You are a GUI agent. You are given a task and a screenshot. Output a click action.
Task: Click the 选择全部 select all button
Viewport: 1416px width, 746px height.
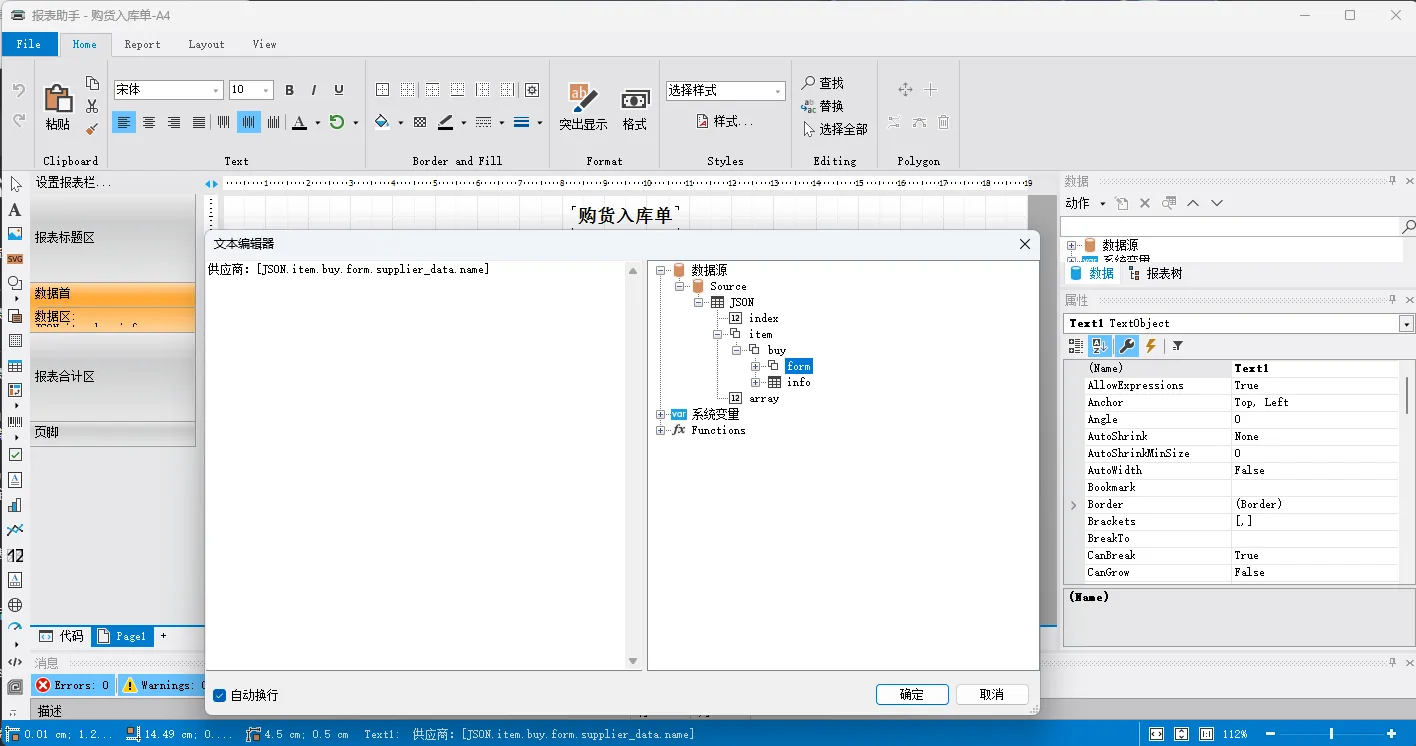(x=834, y=129)
